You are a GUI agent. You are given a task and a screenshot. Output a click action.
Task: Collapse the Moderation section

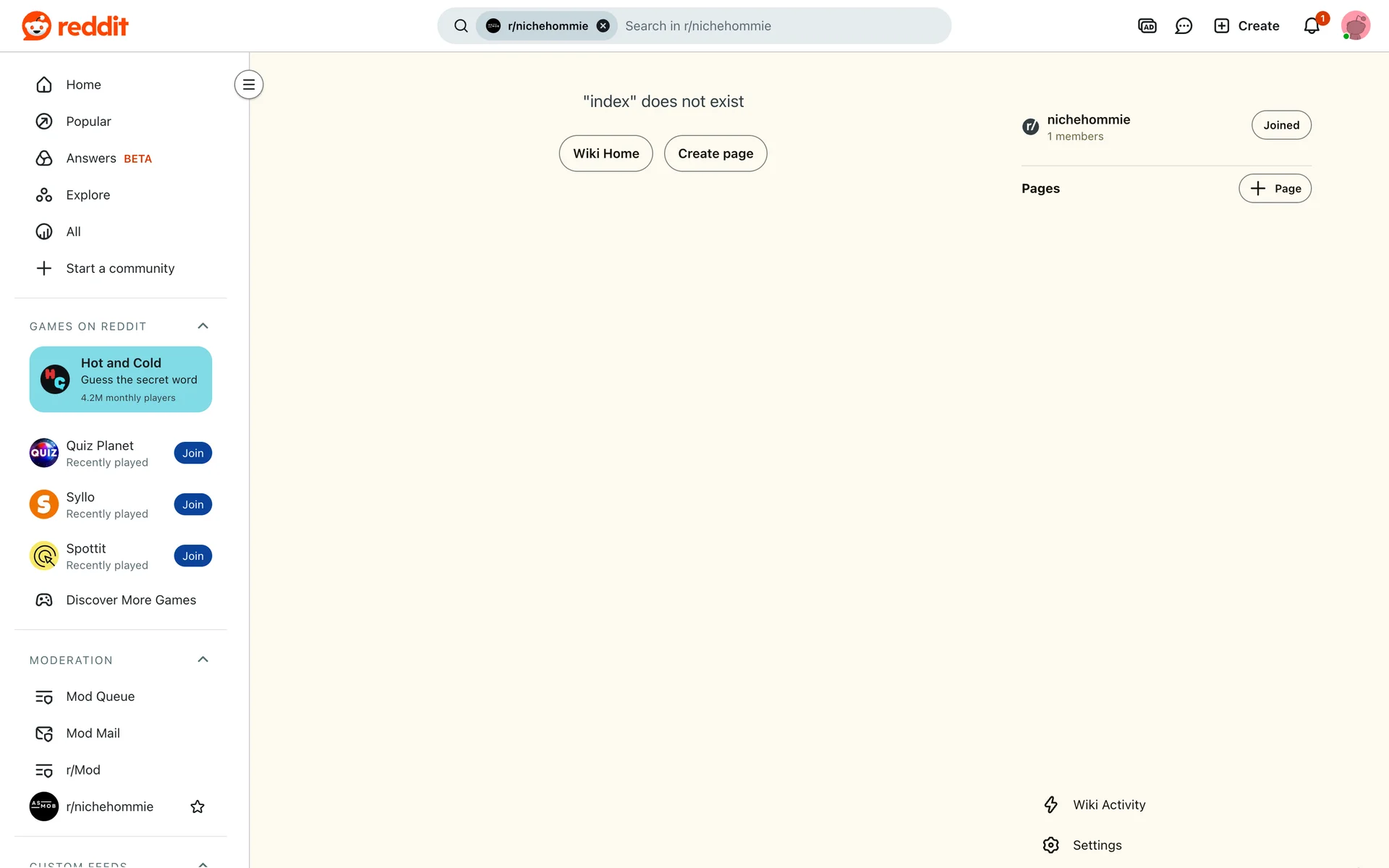203,660
